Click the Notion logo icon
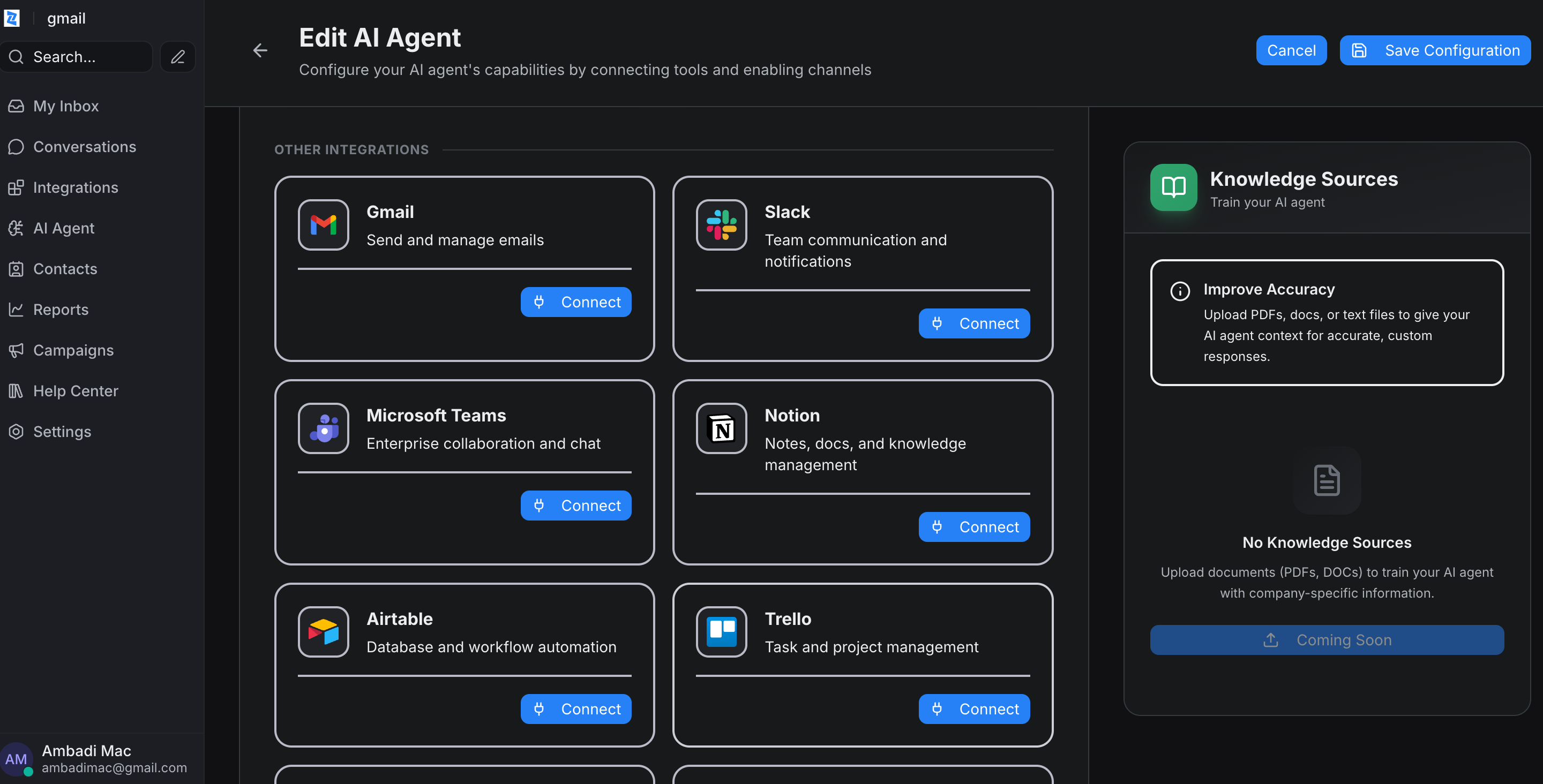Viewport: 1543px width, 784px height. [721, 429]
